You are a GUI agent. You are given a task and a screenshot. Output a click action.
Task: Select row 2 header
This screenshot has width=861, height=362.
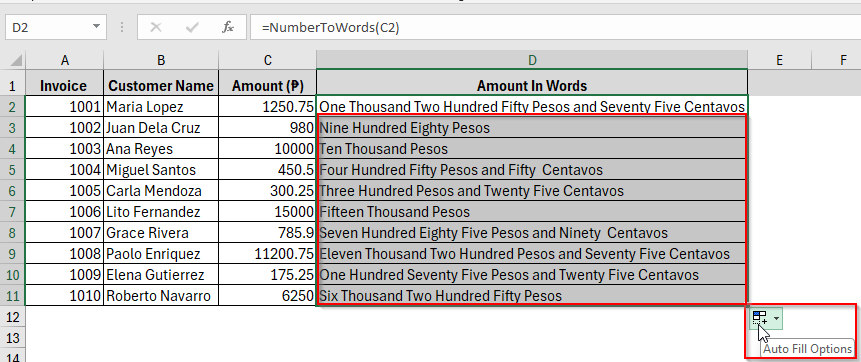tap(13, 107)
